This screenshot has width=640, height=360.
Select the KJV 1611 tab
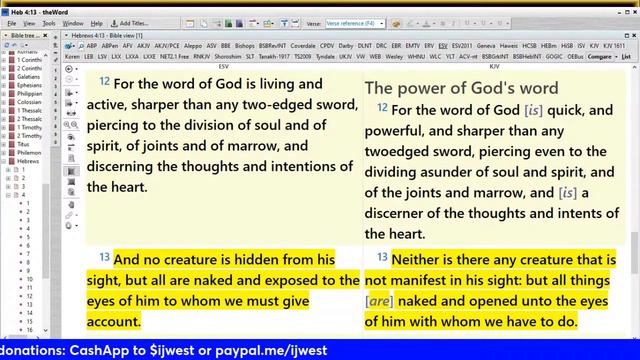[614, 46]
